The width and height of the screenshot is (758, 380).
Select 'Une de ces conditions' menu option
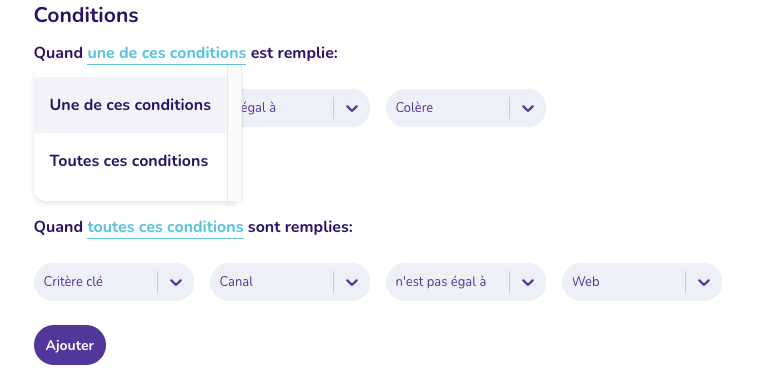131,105
